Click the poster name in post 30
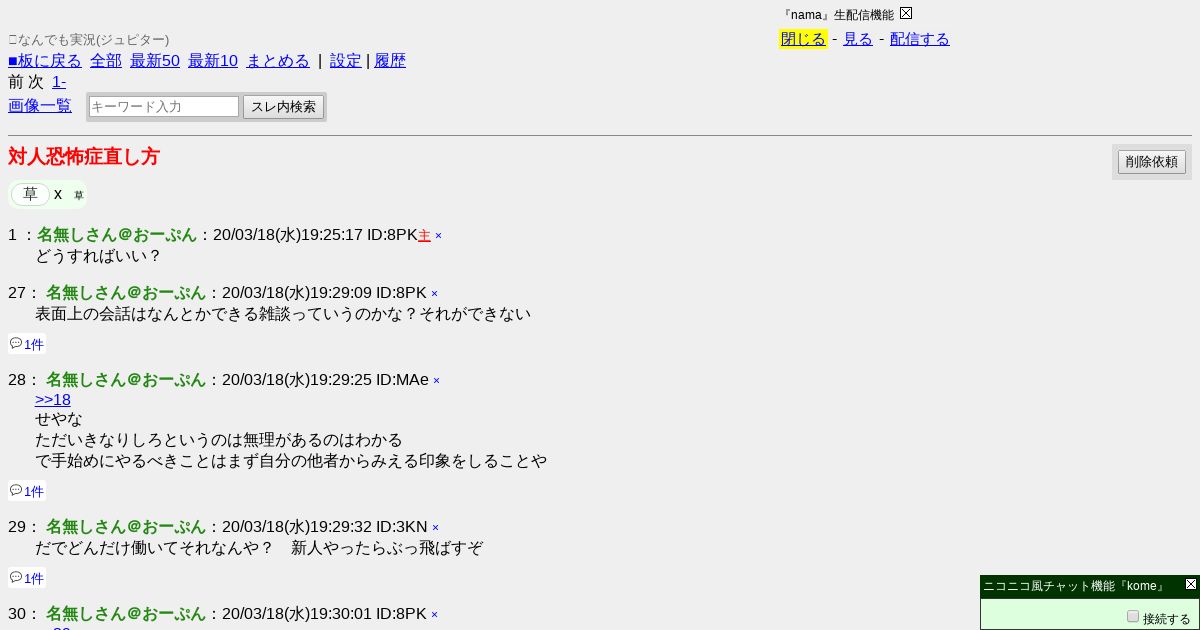1200x630 pixels. tap(126, 614)
